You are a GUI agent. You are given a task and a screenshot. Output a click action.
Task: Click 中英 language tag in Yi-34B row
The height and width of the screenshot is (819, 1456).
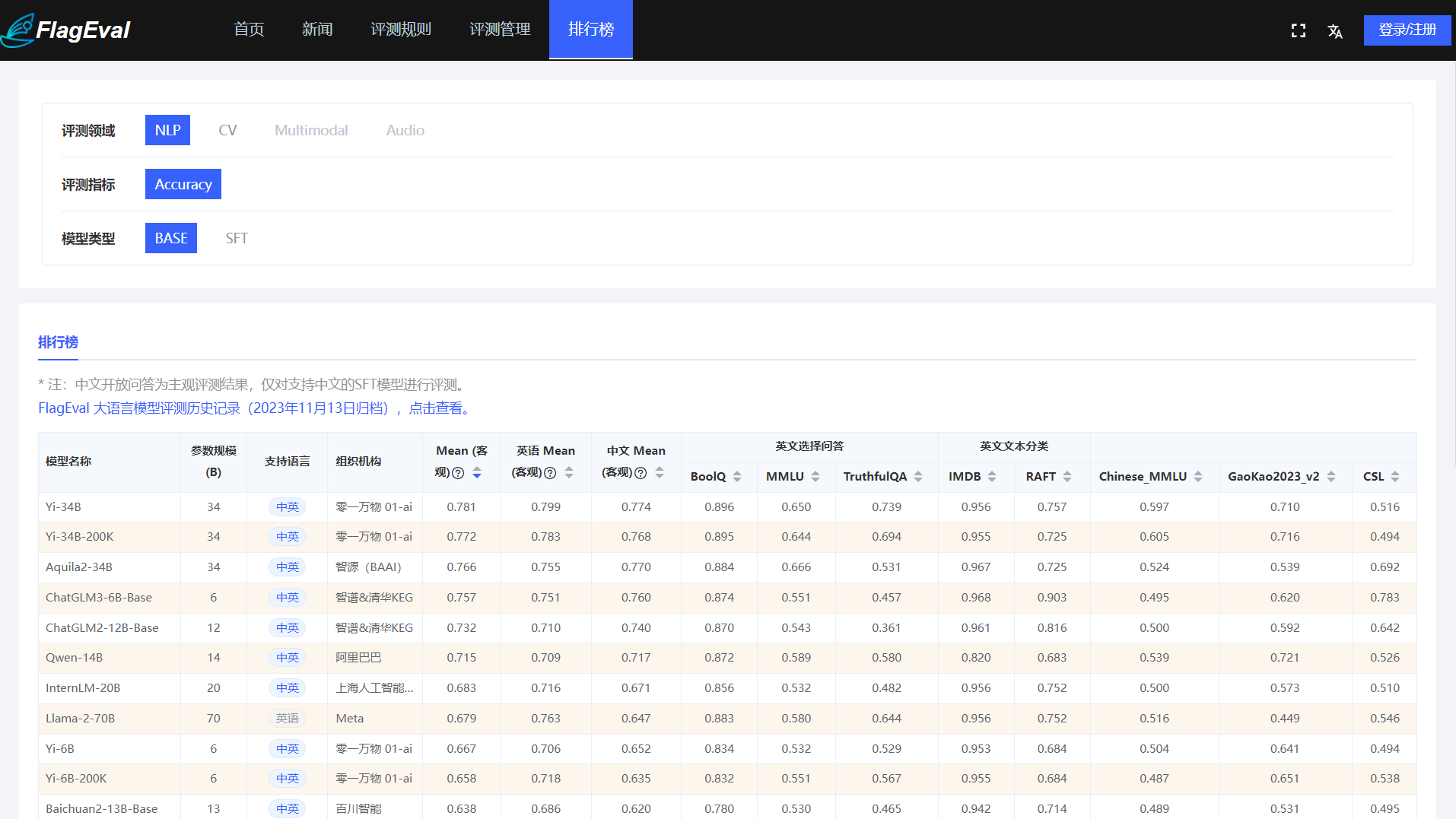[288, 506]
